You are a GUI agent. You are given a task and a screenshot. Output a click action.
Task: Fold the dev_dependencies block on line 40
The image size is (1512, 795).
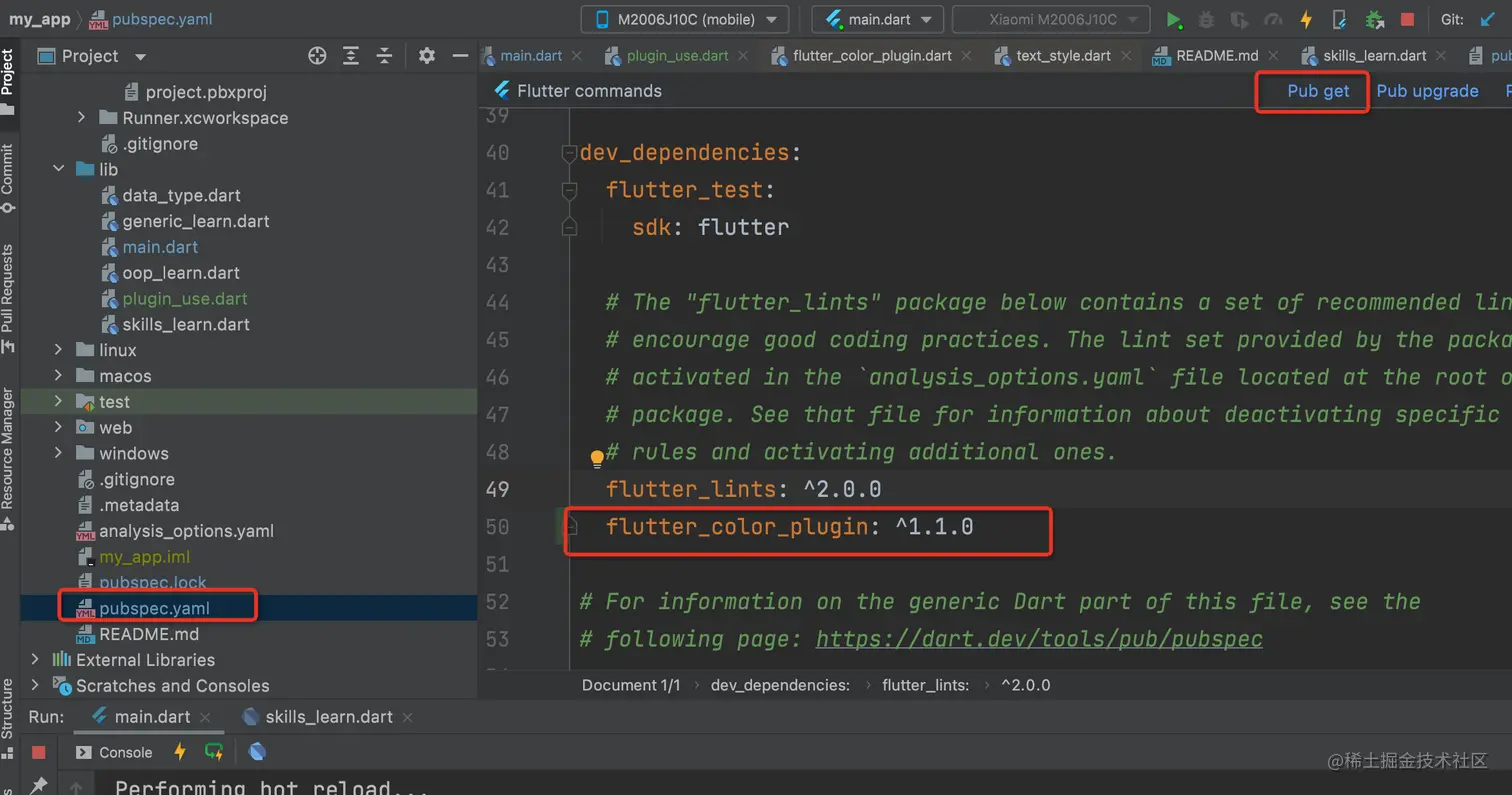click(x=569, y=153)
